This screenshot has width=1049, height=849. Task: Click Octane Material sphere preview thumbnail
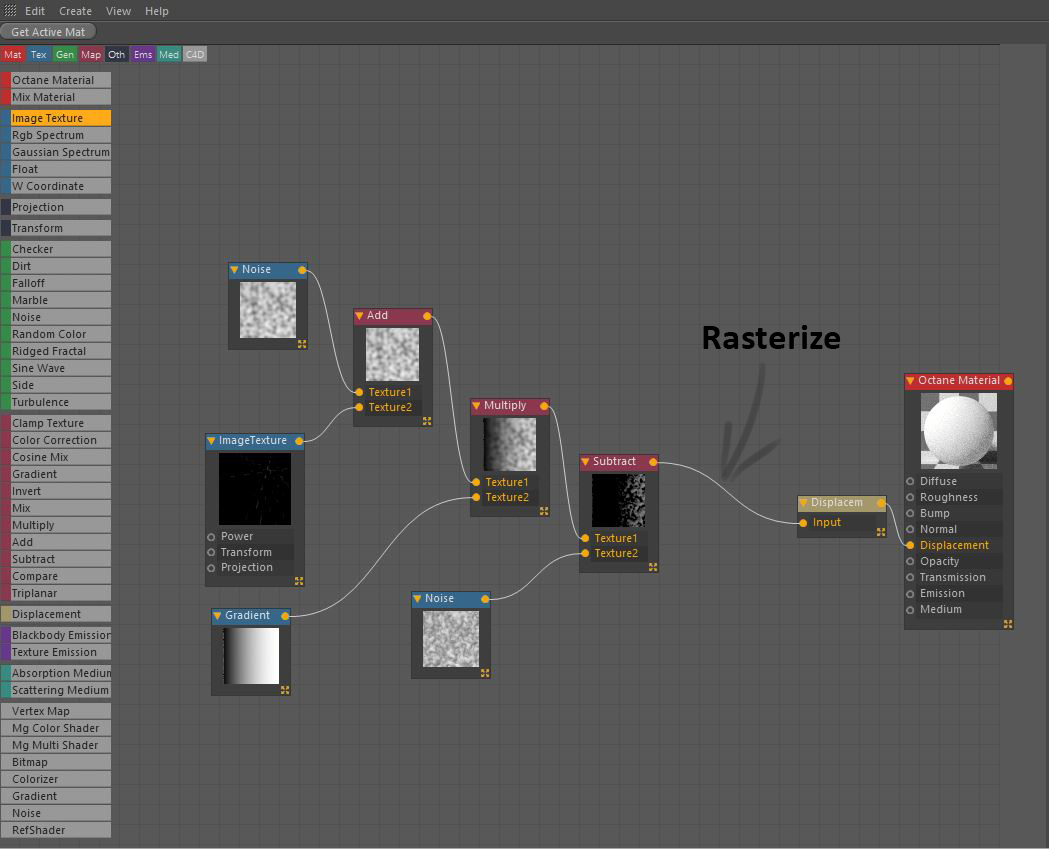959,430
